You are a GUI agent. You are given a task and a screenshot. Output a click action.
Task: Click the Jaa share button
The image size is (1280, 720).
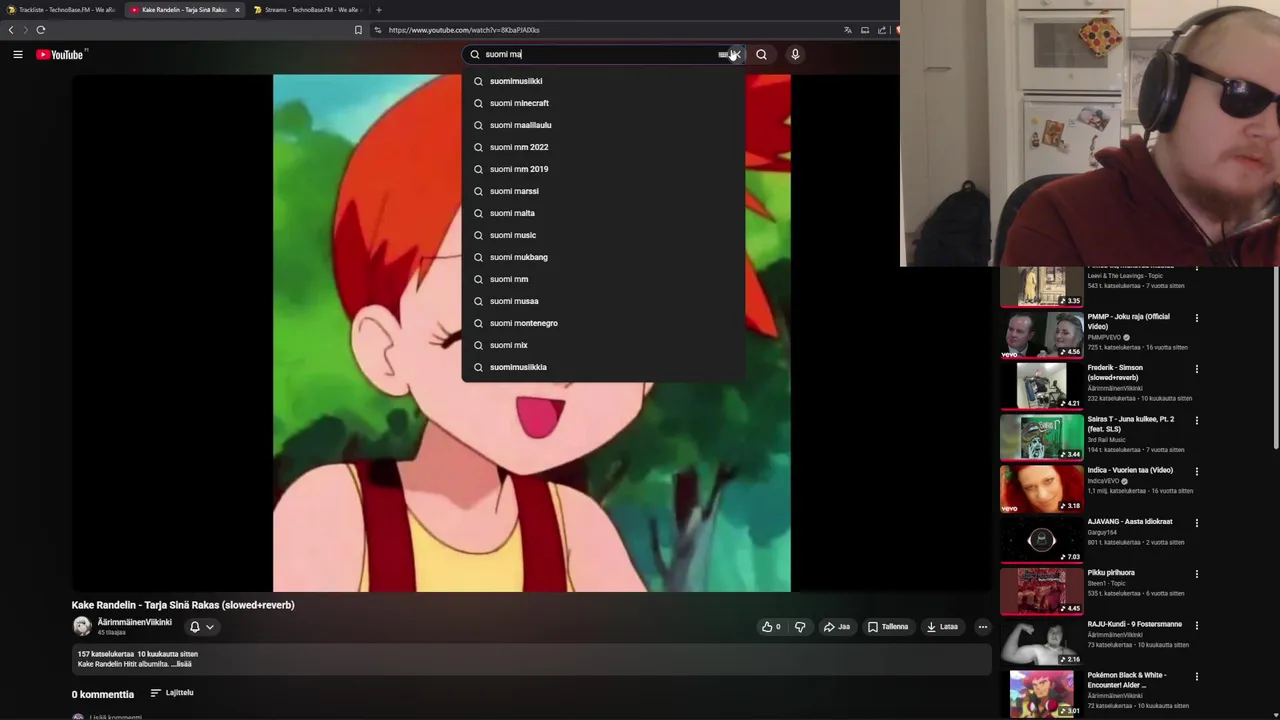836,627
